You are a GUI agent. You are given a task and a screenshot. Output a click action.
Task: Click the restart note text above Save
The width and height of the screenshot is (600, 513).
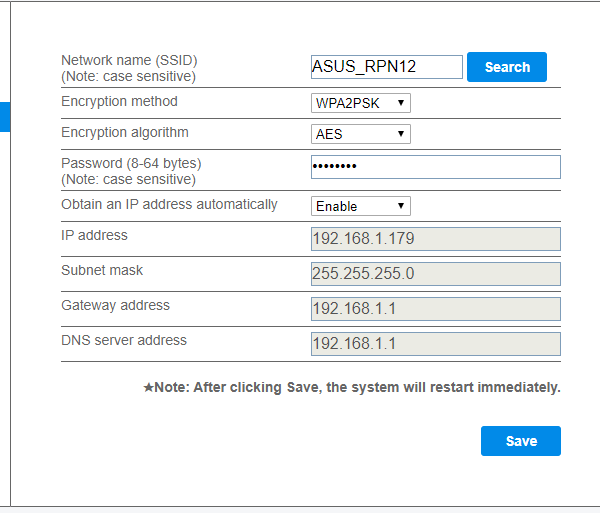click(352, 387)
